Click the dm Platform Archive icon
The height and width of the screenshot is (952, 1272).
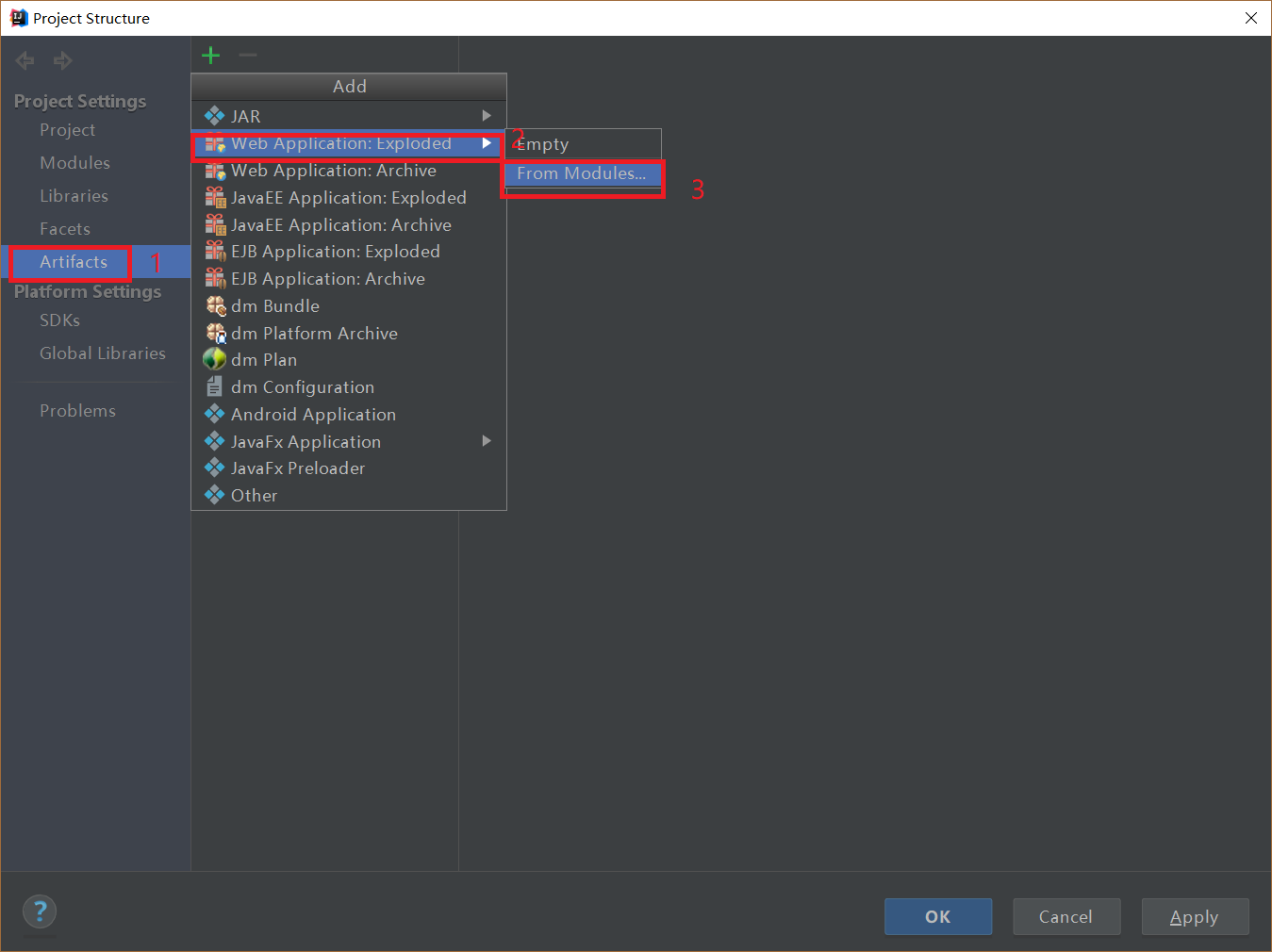215,334
